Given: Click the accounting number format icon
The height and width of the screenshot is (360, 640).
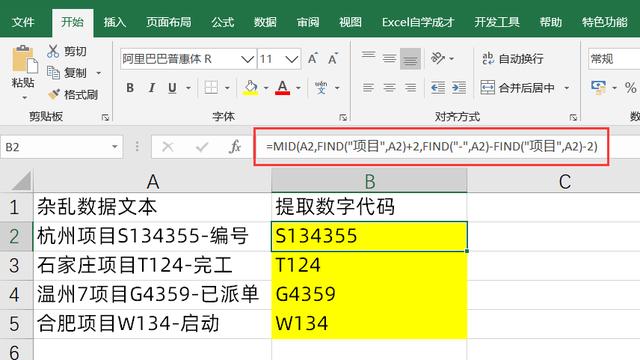Looking at the screenshot, I should 598,87.
